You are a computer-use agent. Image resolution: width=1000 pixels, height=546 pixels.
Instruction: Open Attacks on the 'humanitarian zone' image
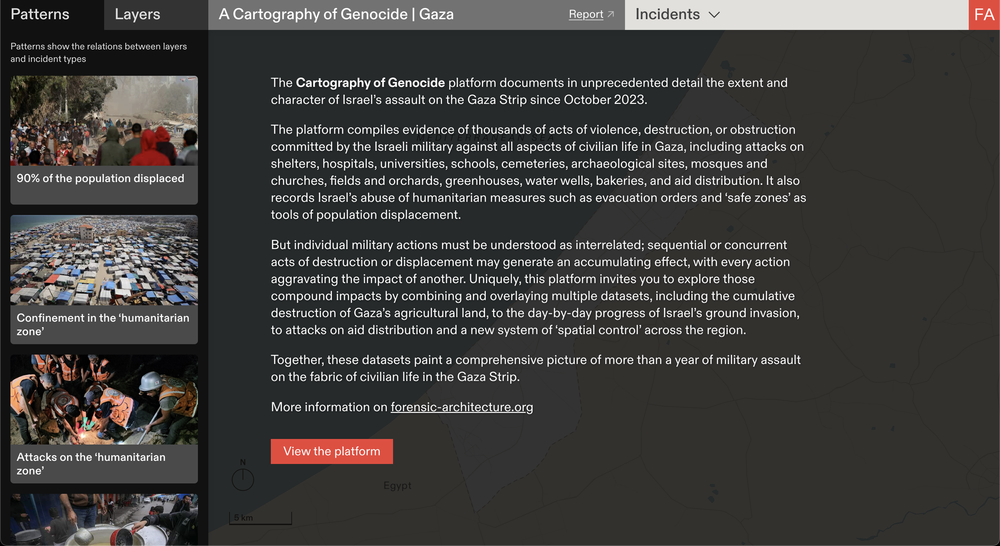click(x=104, y=400)
